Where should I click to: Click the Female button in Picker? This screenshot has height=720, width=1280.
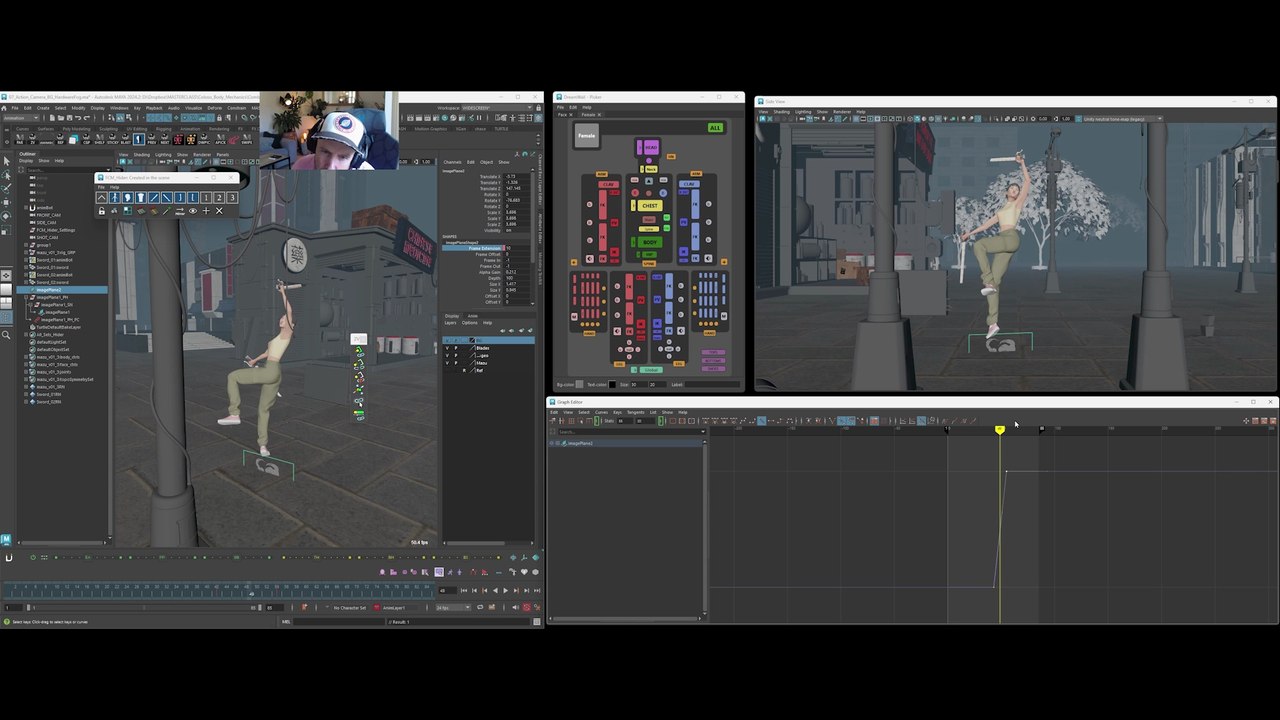pos(586,136)
